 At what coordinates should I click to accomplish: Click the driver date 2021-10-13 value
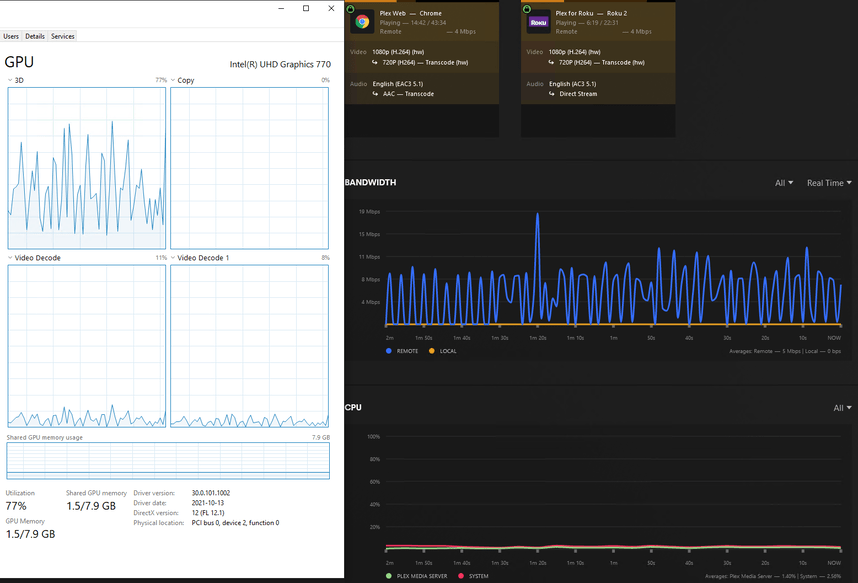click(207, 503)
